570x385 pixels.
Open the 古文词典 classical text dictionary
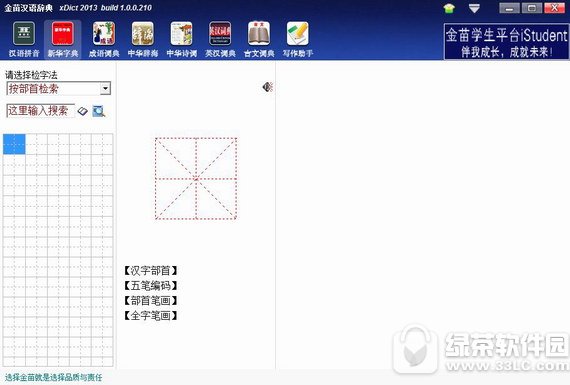tap(259, 39)
